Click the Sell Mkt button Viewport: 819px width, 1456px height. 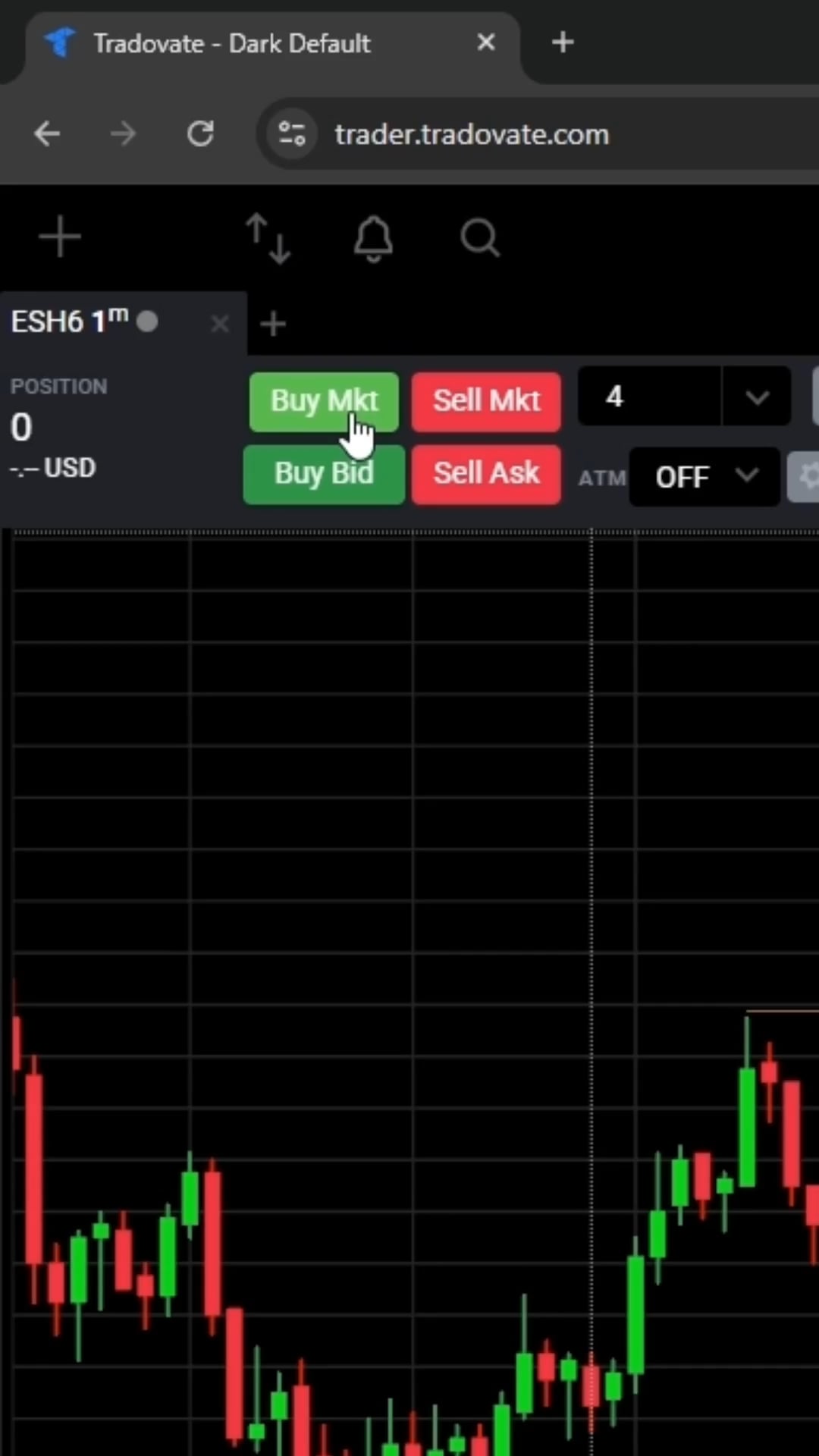tap(486, 401)
